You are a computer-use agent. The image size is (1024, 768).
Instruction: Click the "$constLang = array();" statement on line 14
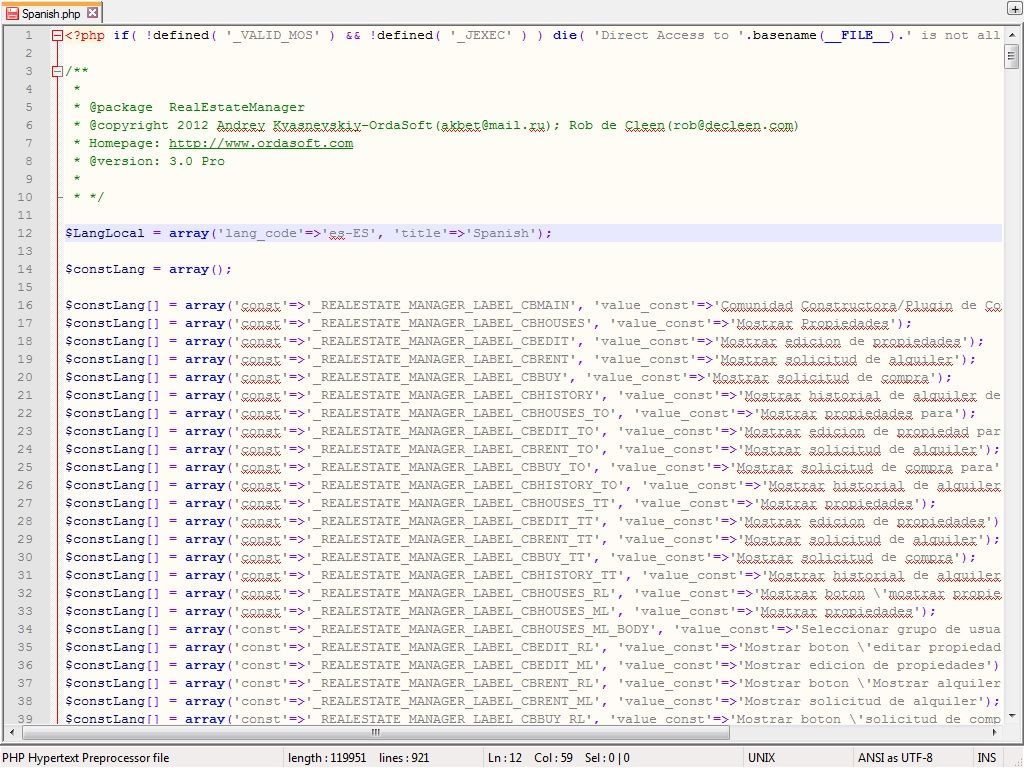[148, 269]
